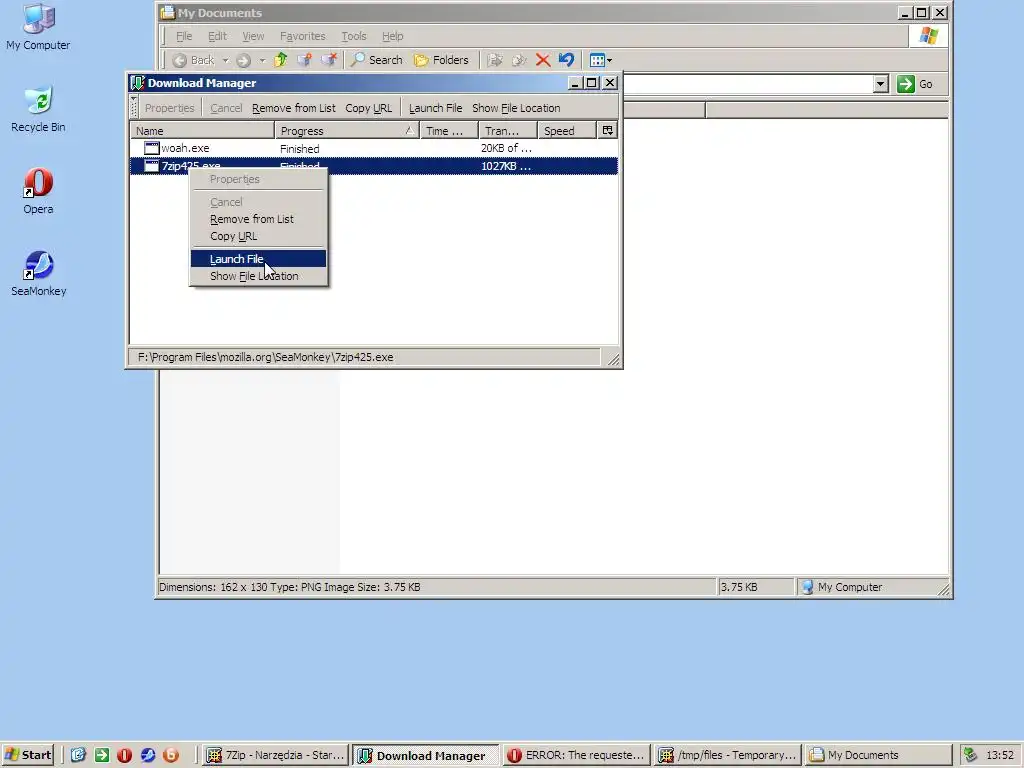1024x768 pixels.
Task: Open the Edit menu in My Documents
Action: point(217,37)
